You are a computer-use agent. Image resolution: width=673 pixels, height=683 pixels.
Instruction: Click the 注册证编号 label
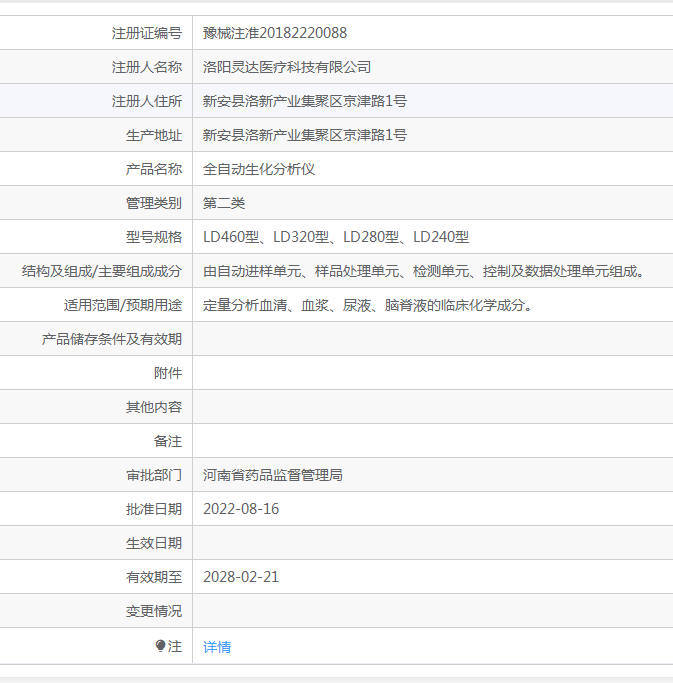[147, 33]
